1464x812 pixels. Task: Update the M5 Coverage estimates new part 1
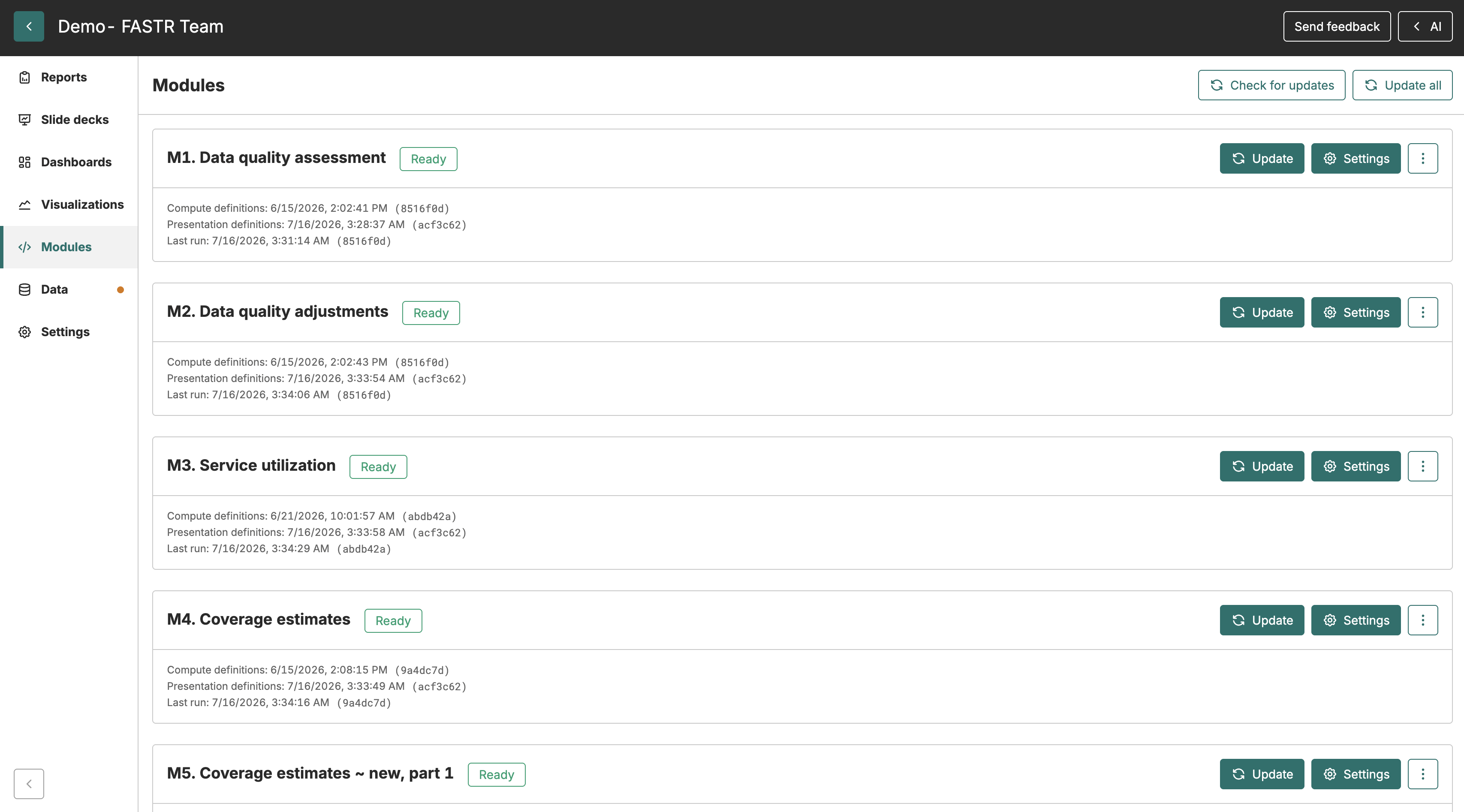1262,774
